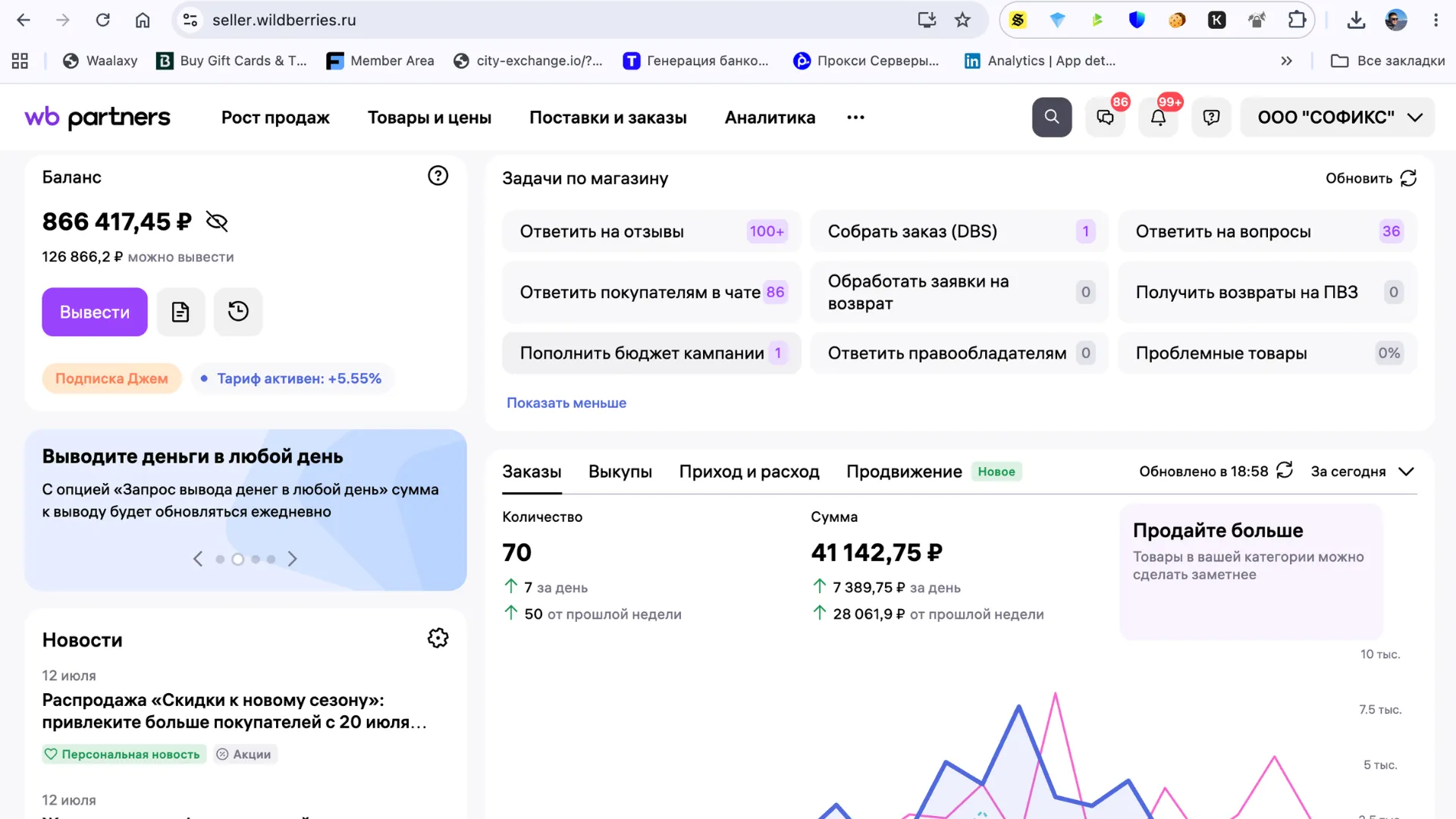1456x819 pixels.
Task: Select the third banner carousel dot
Action: click(256, 560)
